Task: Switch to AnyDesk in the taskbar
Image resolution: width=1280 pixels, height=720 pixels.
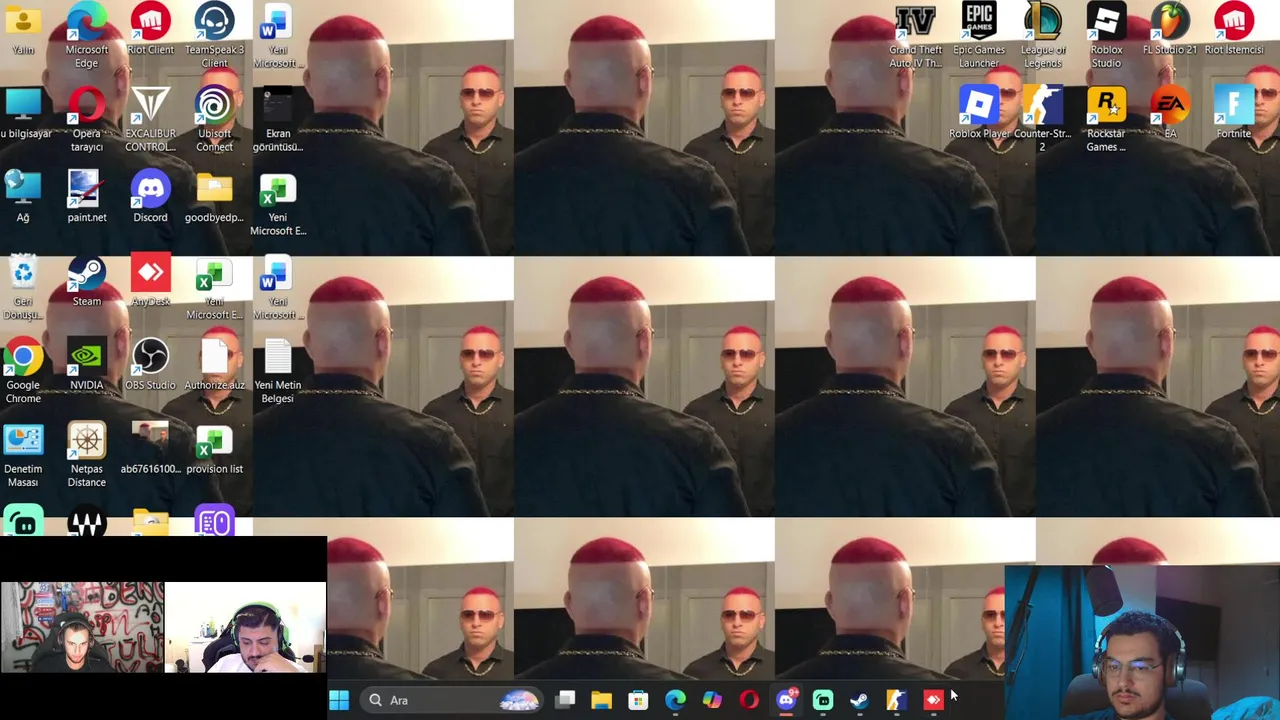Action: coord(933,700)
